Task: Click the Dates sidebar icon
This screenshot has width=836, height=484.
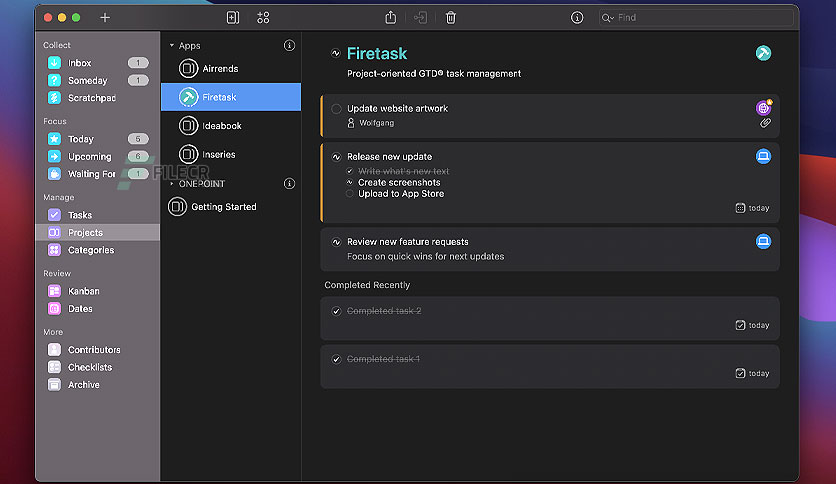Action: click(54, 309)
